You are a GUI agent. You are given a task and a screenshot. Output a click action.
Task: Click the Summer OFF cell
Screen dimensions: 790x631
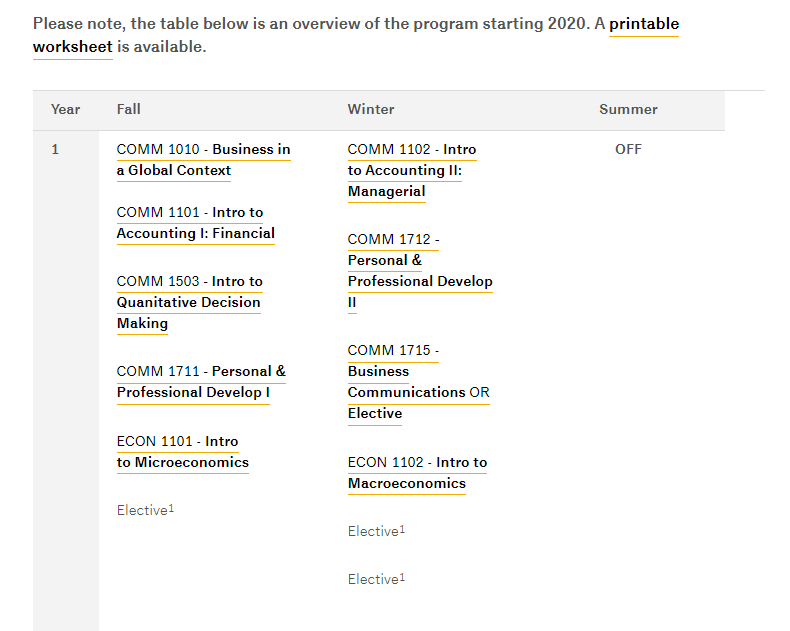tap(628, 149)
